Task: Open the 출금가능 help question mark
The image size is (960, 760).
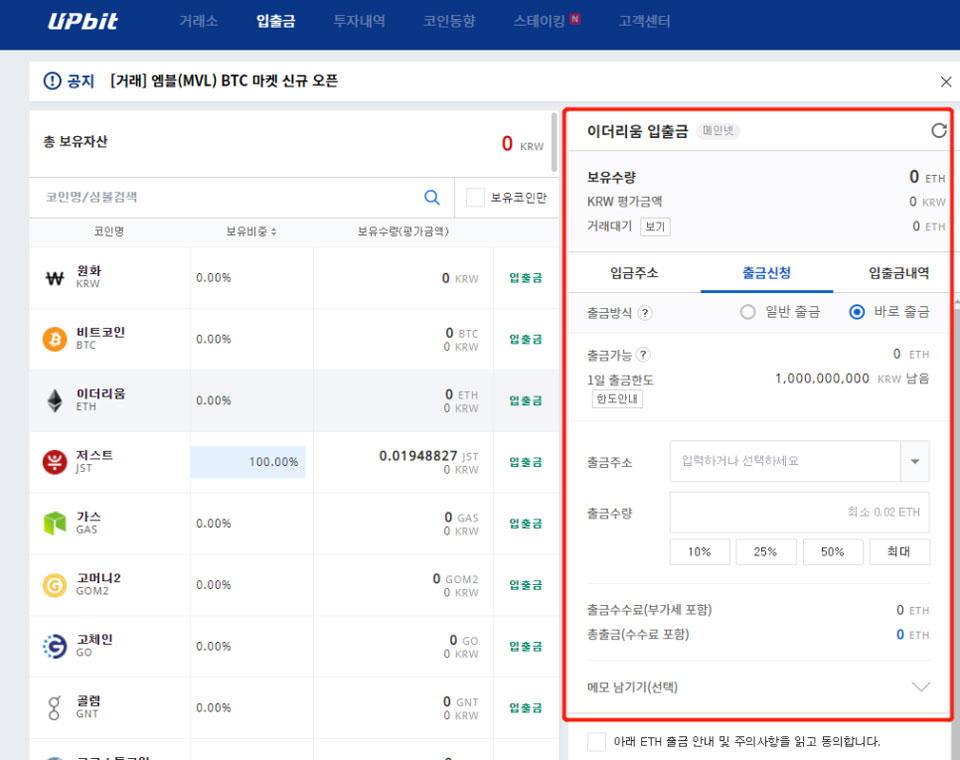Action: (x=643, y=354)
